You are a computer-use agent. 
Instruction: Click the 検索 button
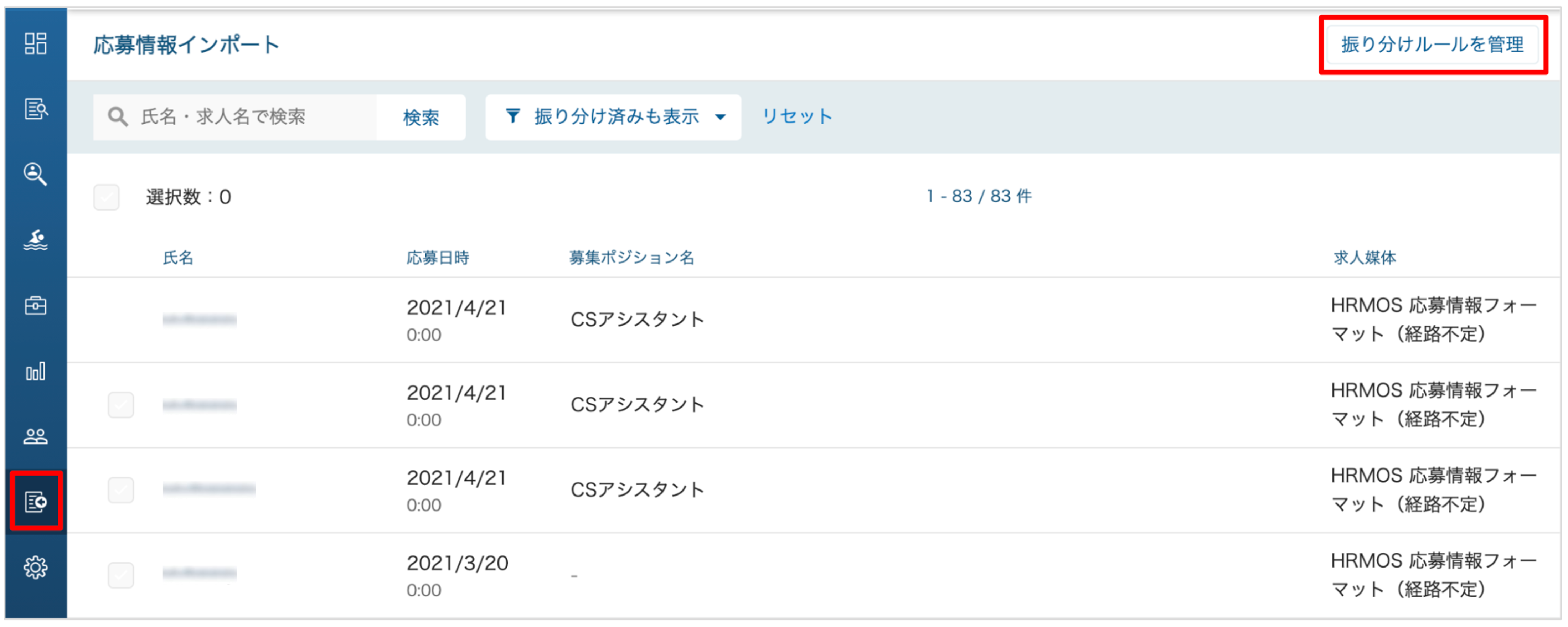click(421, 117)
